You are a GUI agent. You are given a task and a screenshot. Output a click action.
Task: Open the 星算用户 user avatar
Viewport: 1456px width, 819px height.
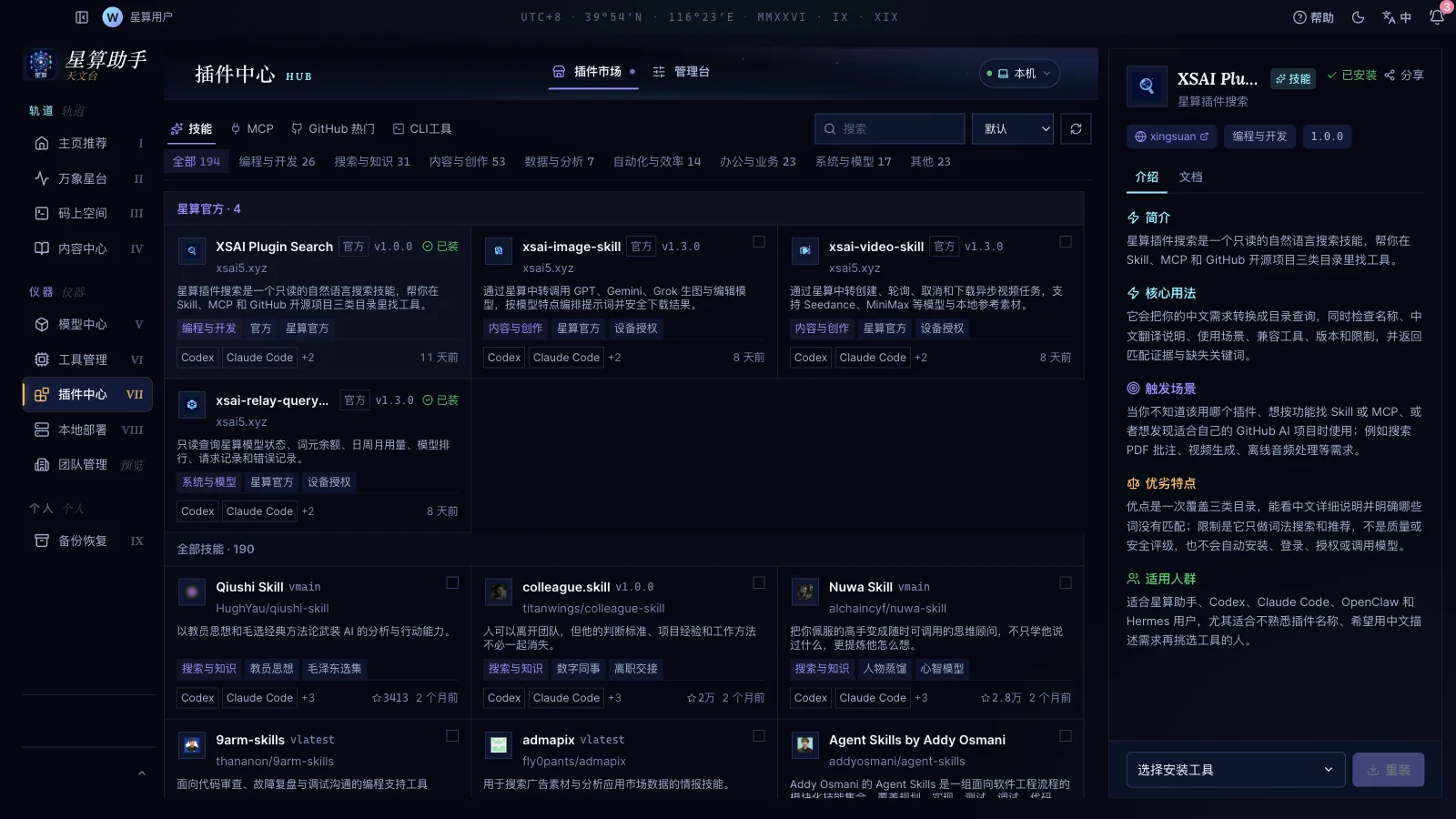113,17
